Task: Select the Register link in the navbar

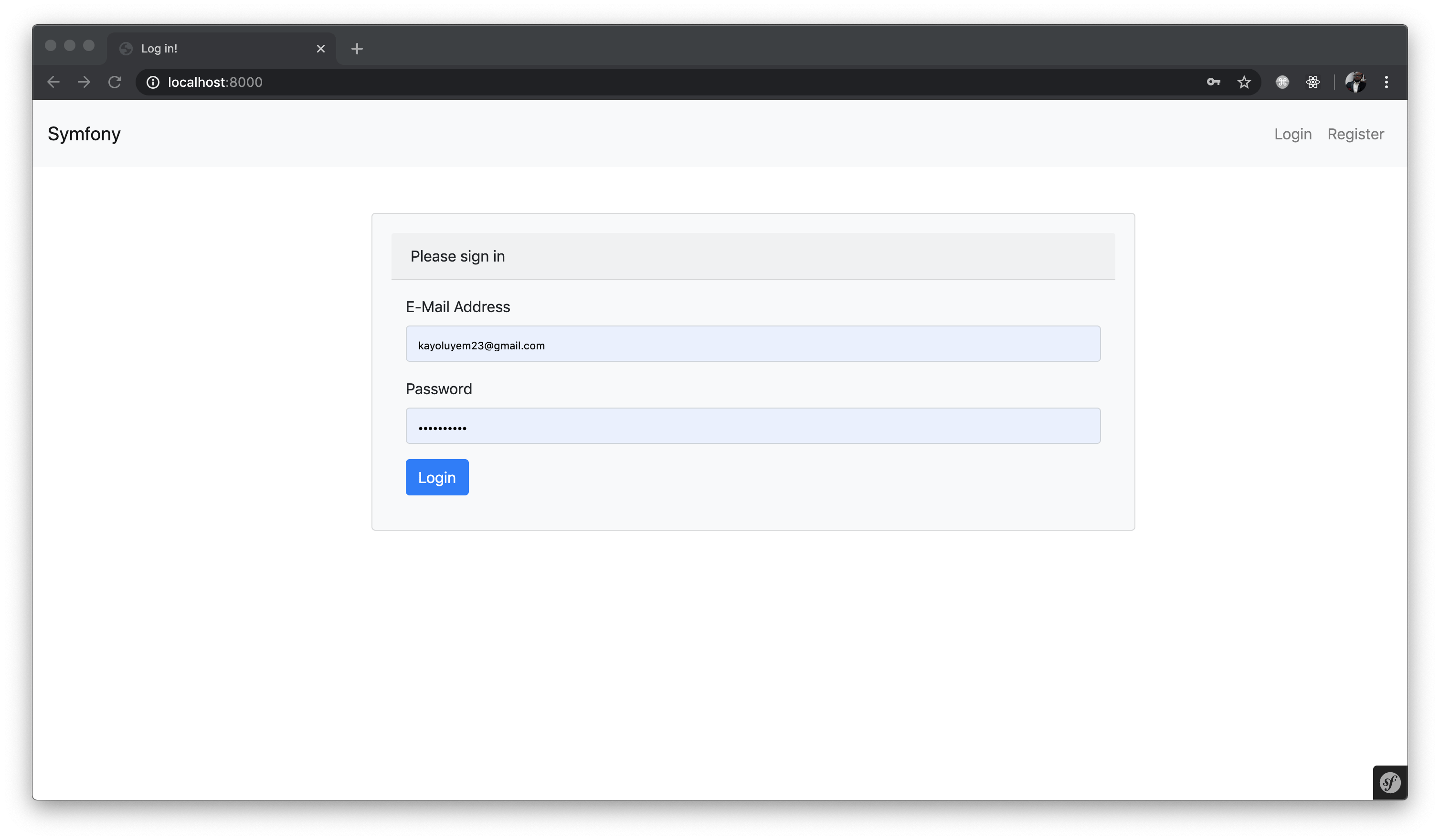Action: (1355, 134)
